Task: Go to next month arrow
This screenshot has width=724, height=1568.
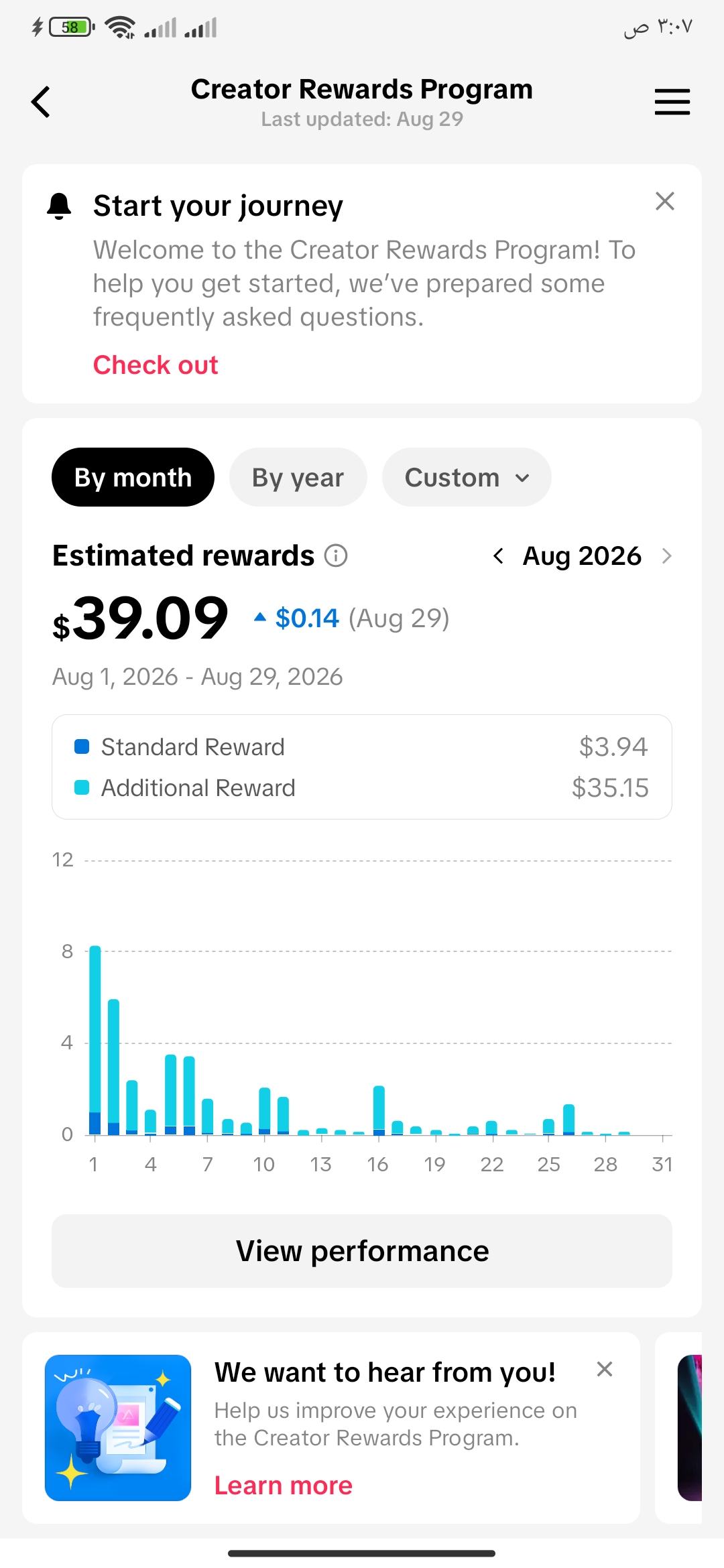Action: [666, 556]
